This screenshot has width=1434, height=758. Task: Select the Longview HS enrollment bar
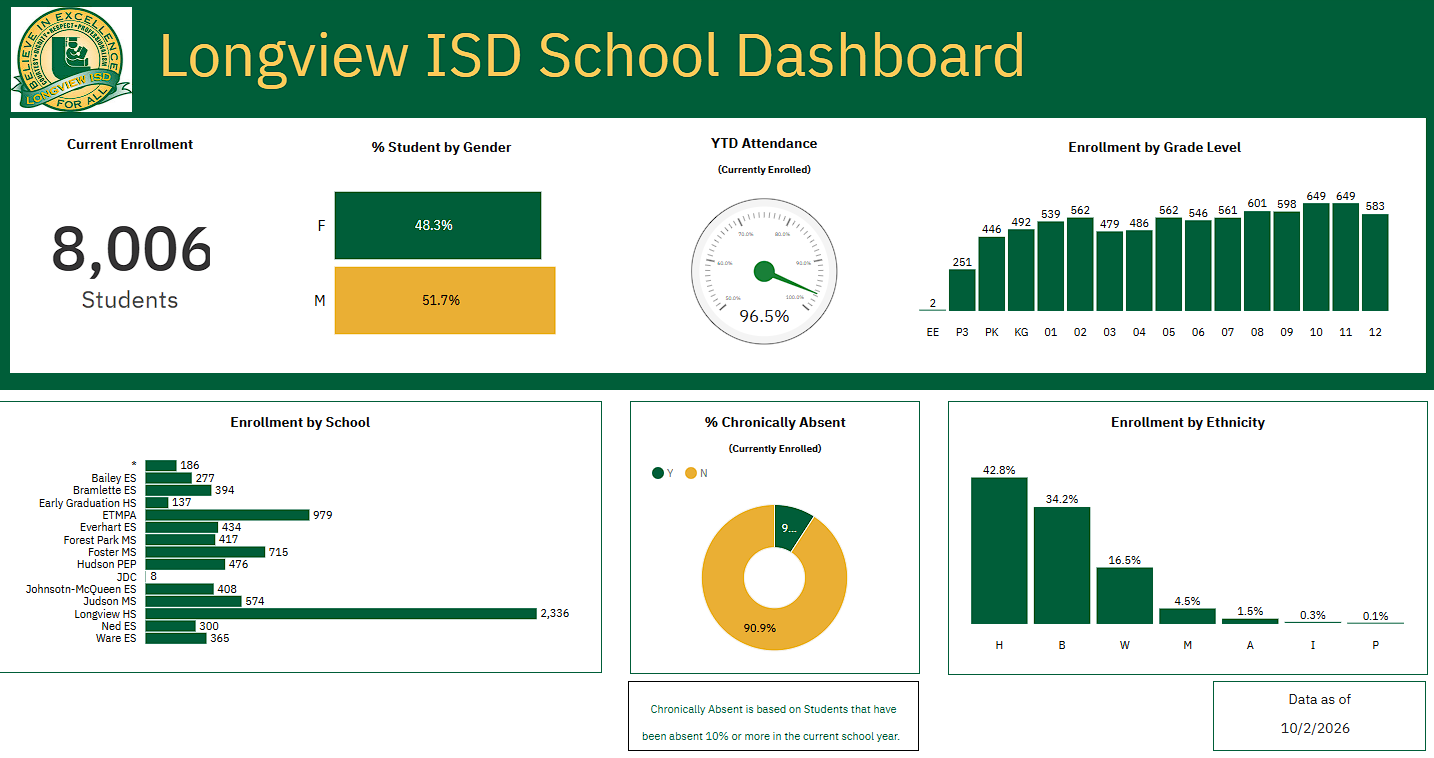click(x=341, y=613)
